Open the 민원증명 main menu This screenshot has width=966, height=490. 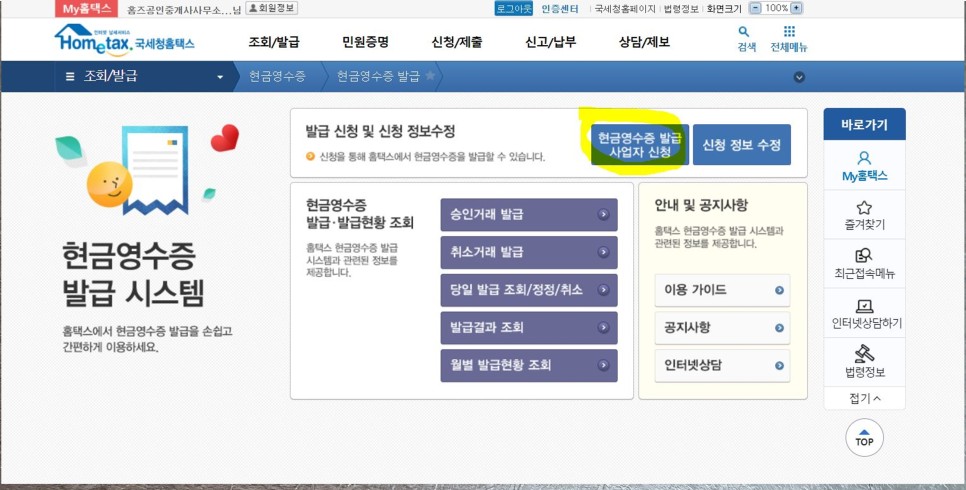[x=365, y=42]
